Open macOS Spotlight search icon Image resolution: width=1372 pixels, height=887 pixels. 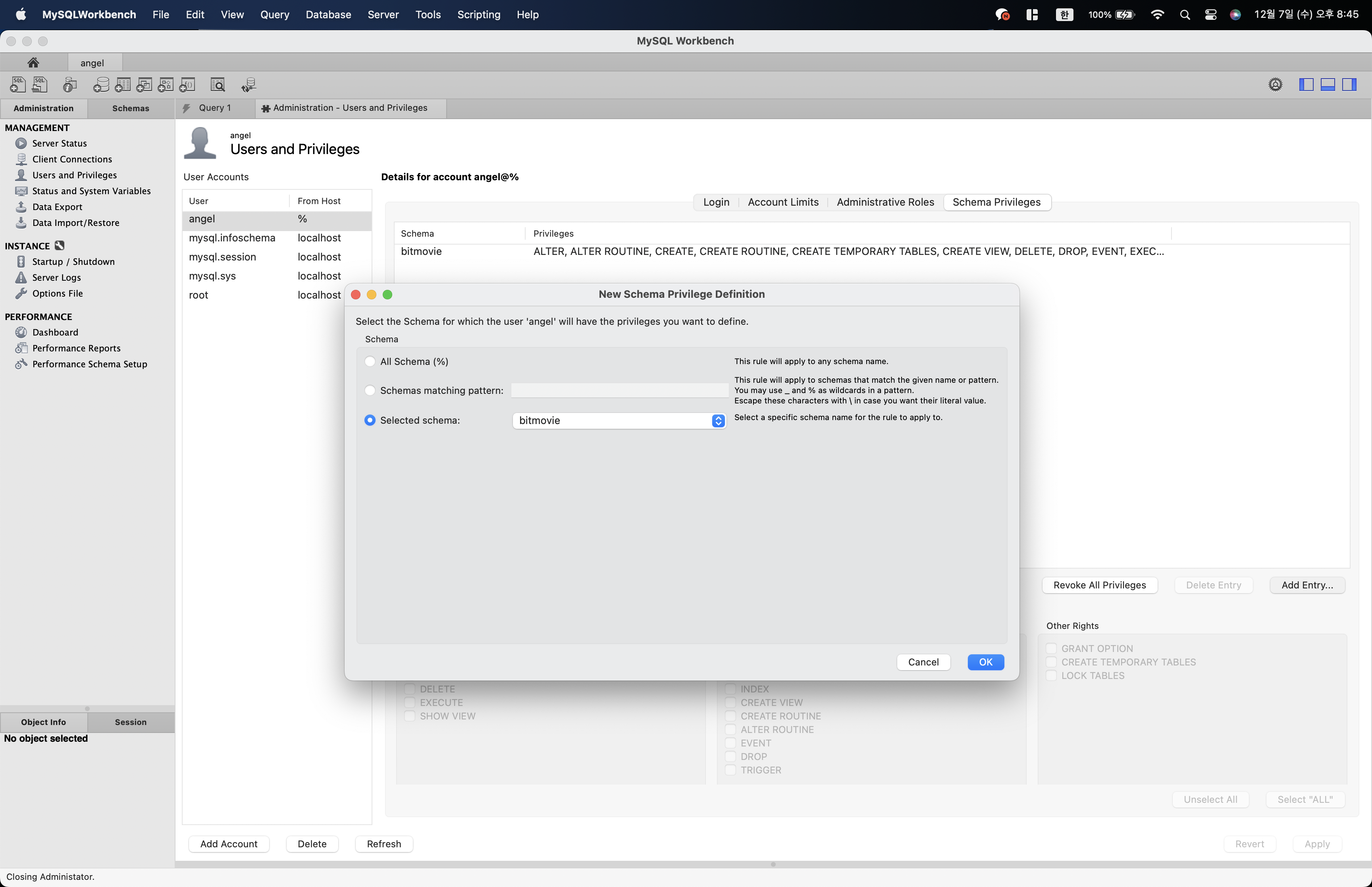(x=1185, y=14)
